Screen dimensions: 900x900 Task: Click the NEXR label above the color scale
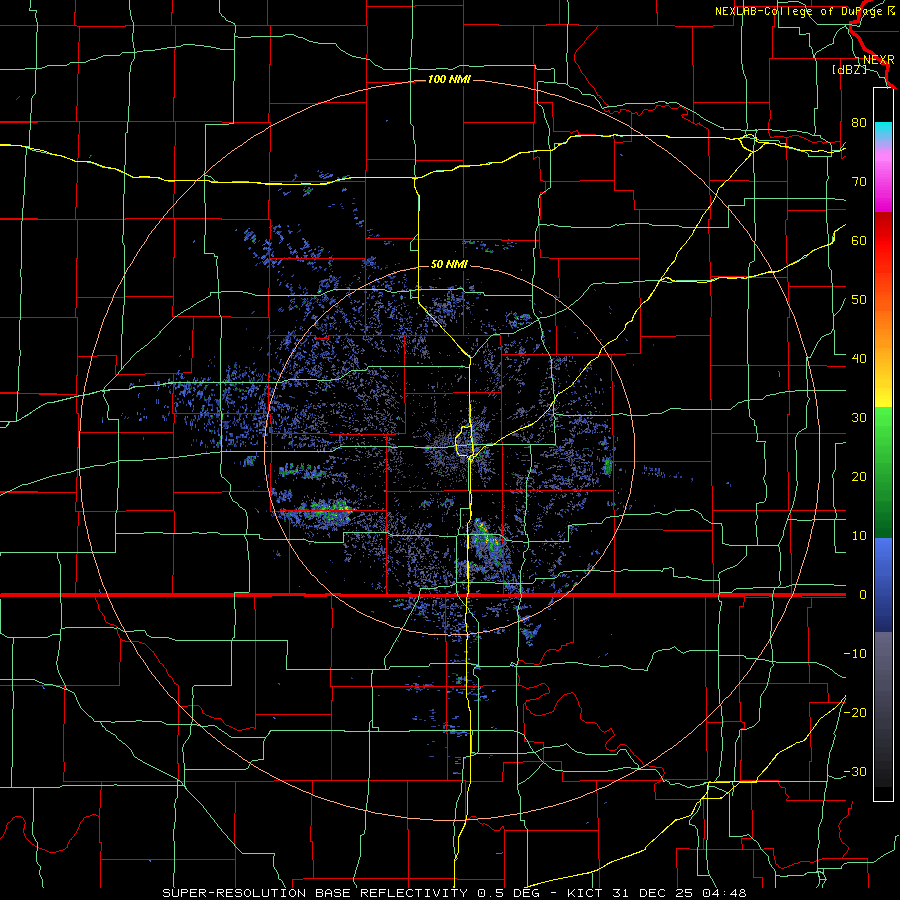878,60
